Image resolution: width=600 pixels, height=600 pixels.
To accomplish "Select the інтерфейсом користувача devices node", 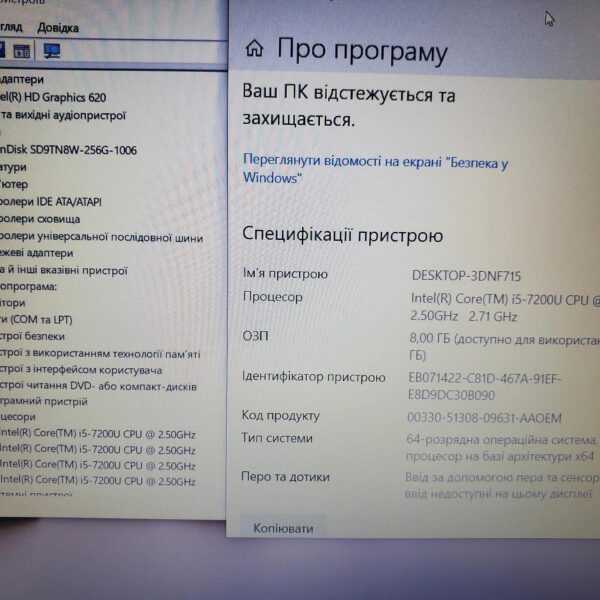I will coord(81,370).
